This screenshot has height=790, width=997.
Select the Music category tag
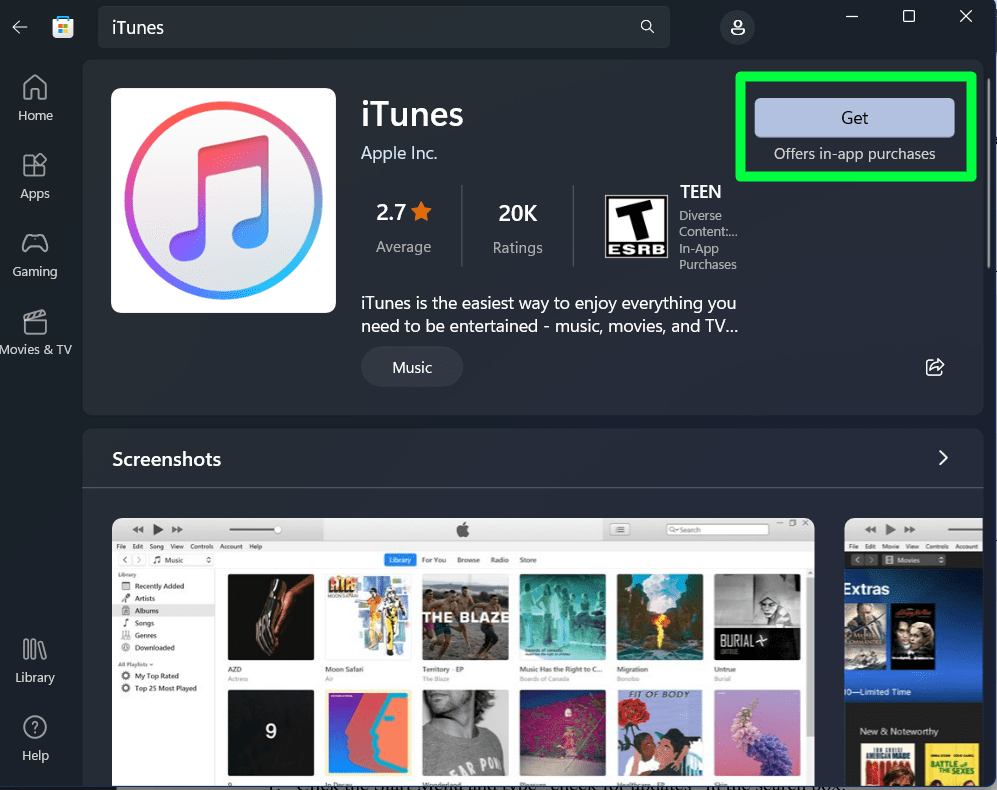[x=411, y=367]
